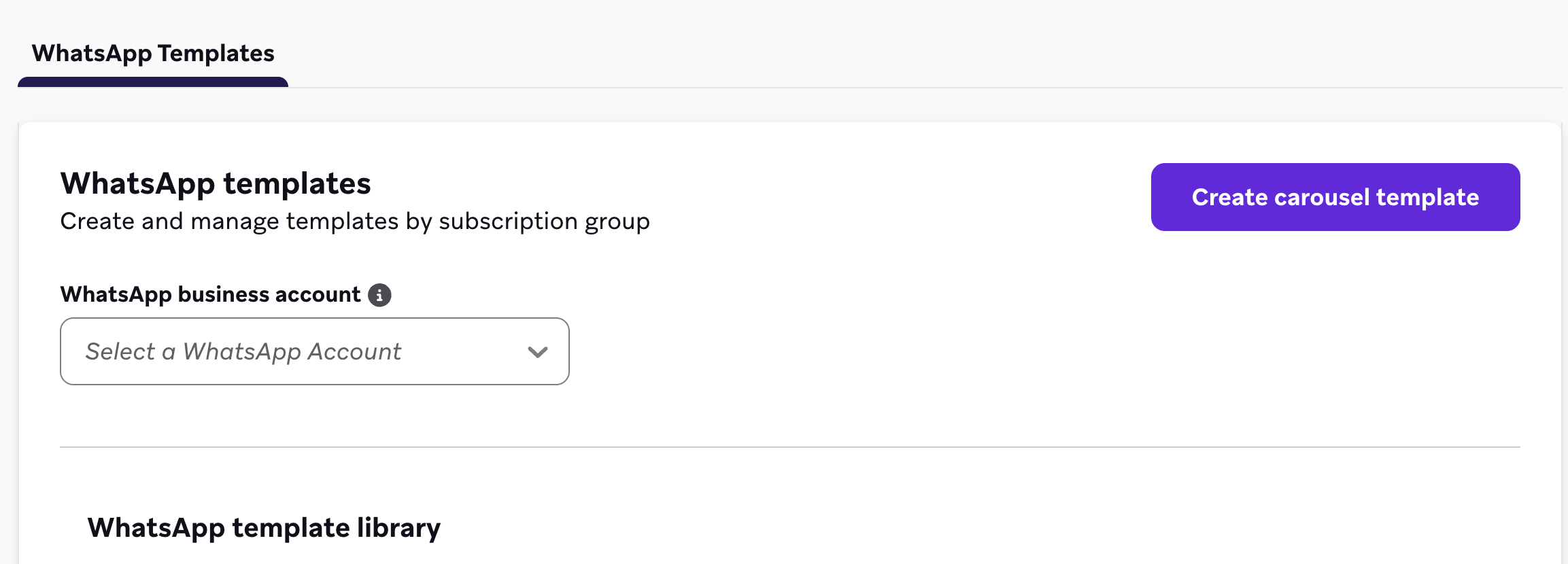This screenshot has height=564, width=1568.
Task: Click the WhatsApp templates page title
Action: point(216,182)
